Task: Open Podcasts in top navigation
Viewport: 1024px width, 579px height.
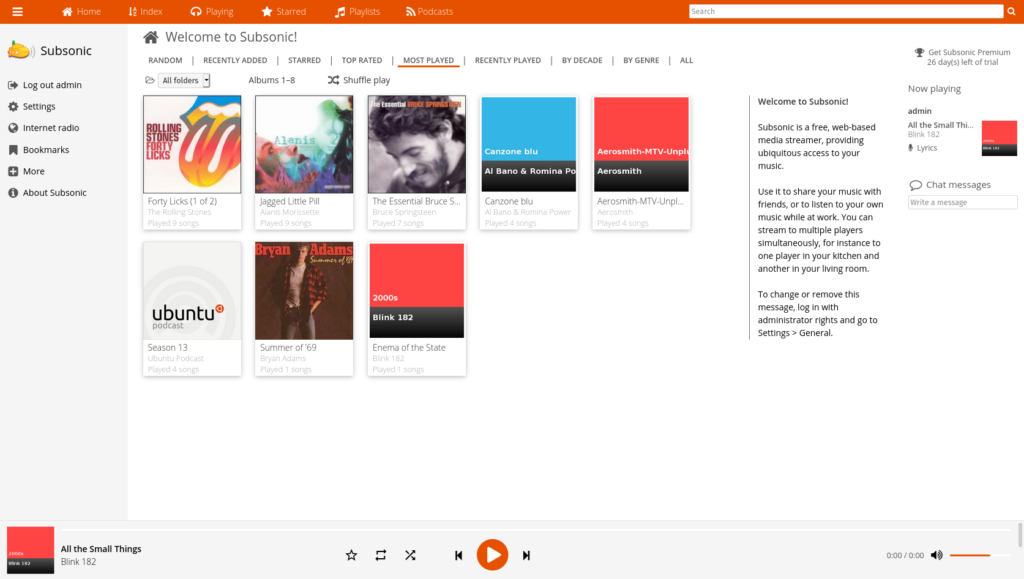Action: click(429, 11)
